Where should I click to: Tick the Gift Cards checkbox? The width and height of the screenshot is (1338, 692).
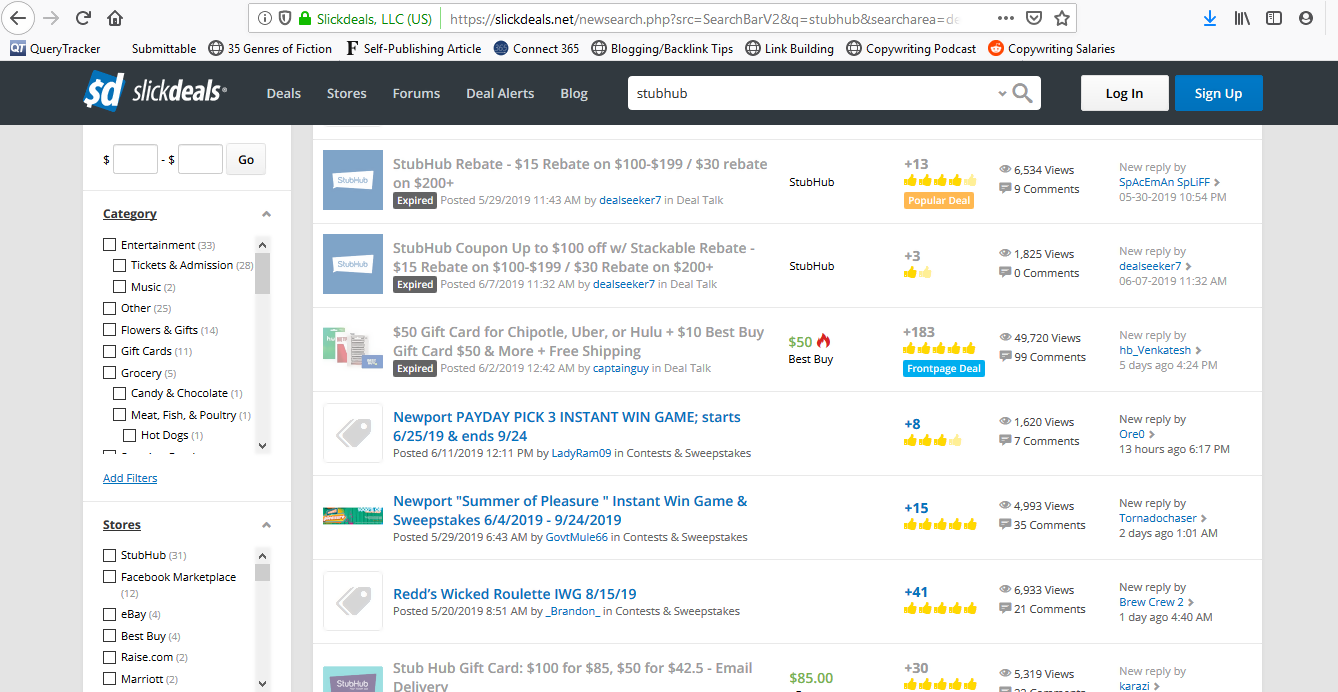[110, 351]
